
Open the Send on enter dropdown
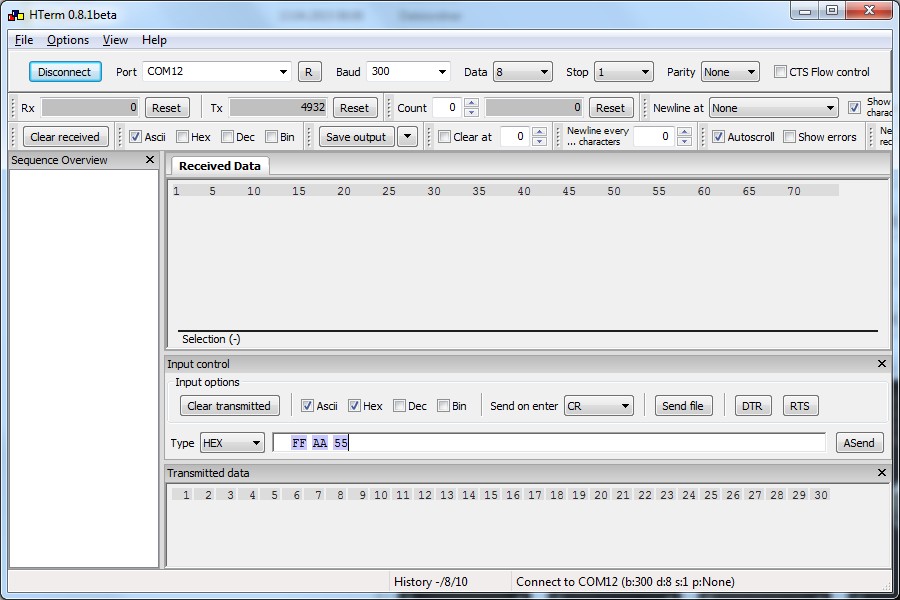point(599,406)
